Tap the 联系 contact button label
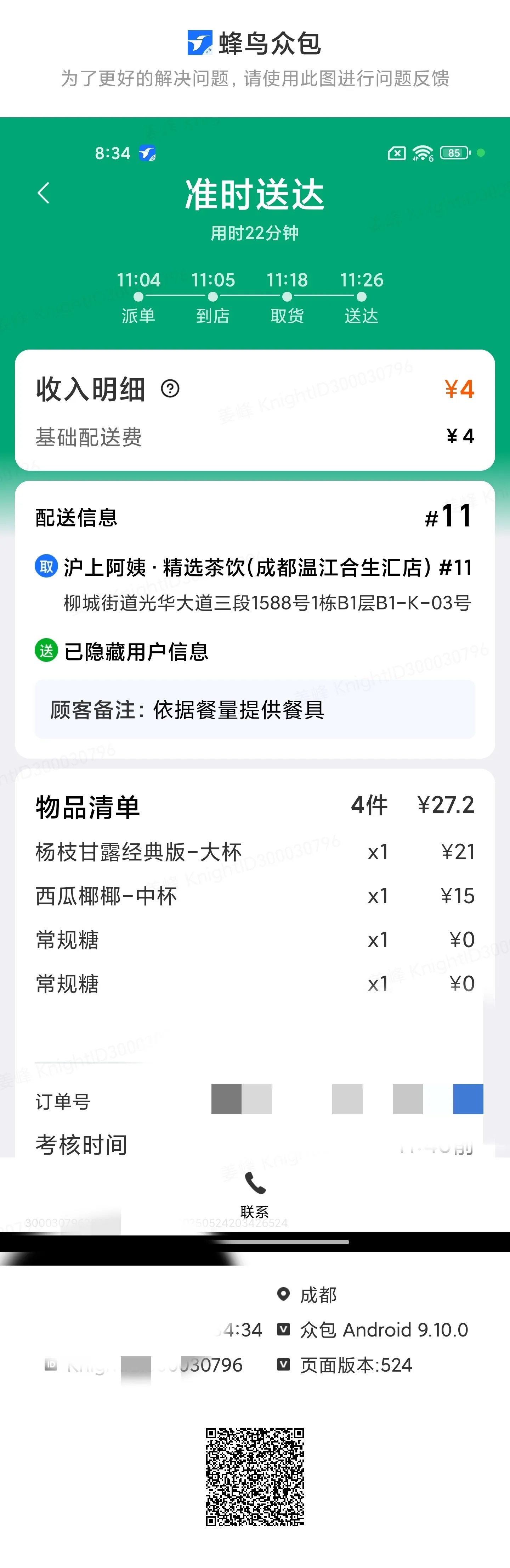This screenshot has height=1568, width=510. click(x=255, y=1211)
